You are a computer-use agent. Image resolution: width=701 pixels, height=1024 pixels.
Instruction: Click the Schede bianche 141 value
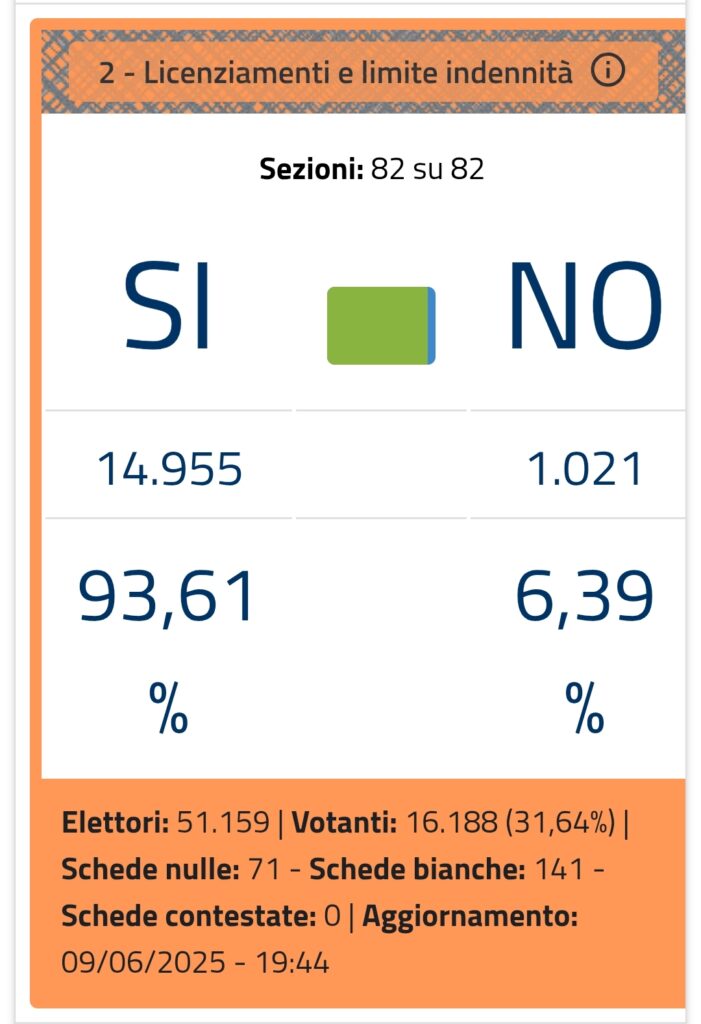[x=559, y=869]
